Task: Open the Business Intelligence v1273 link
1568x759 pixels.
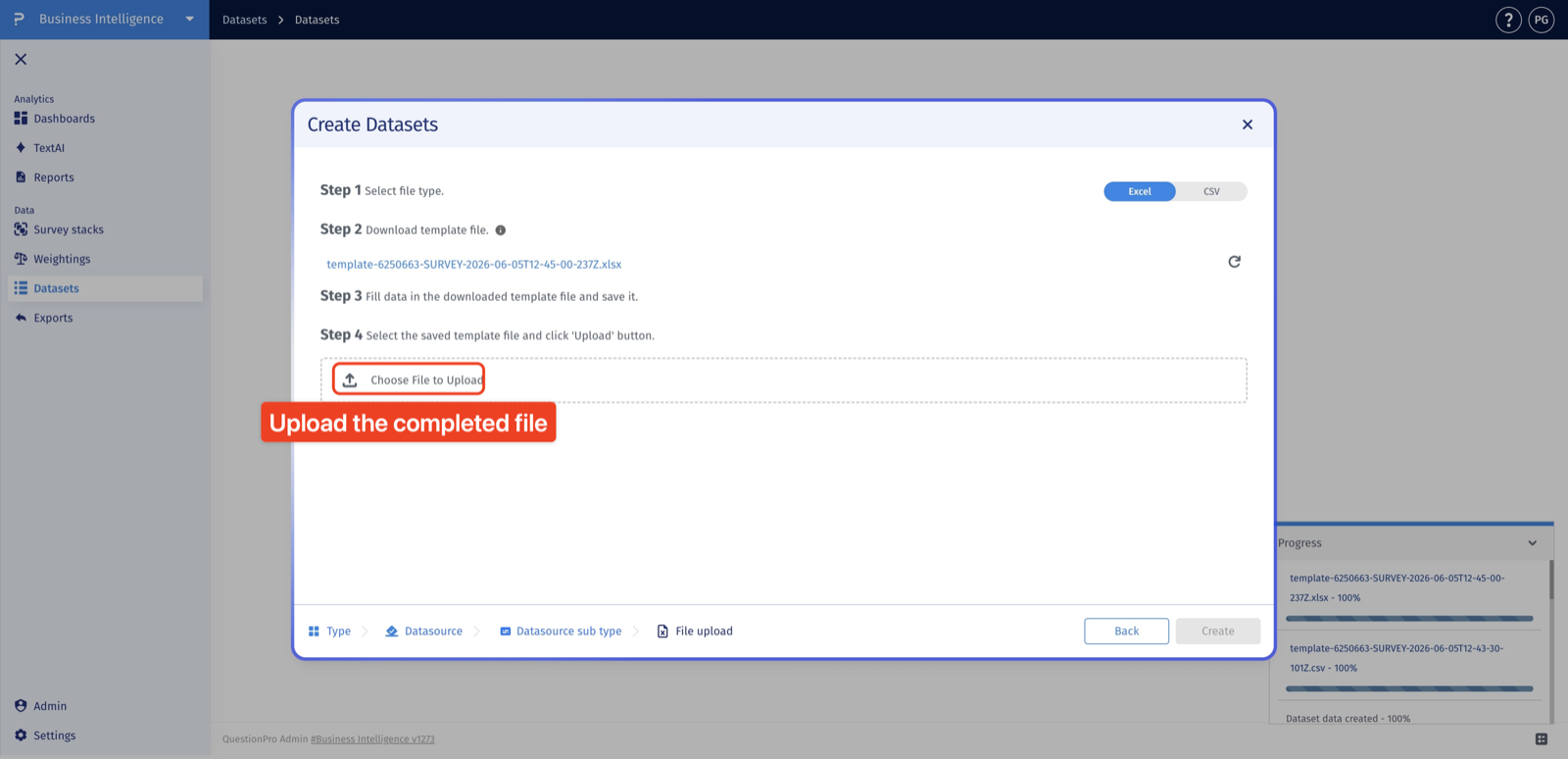Action: pos(372,739)
